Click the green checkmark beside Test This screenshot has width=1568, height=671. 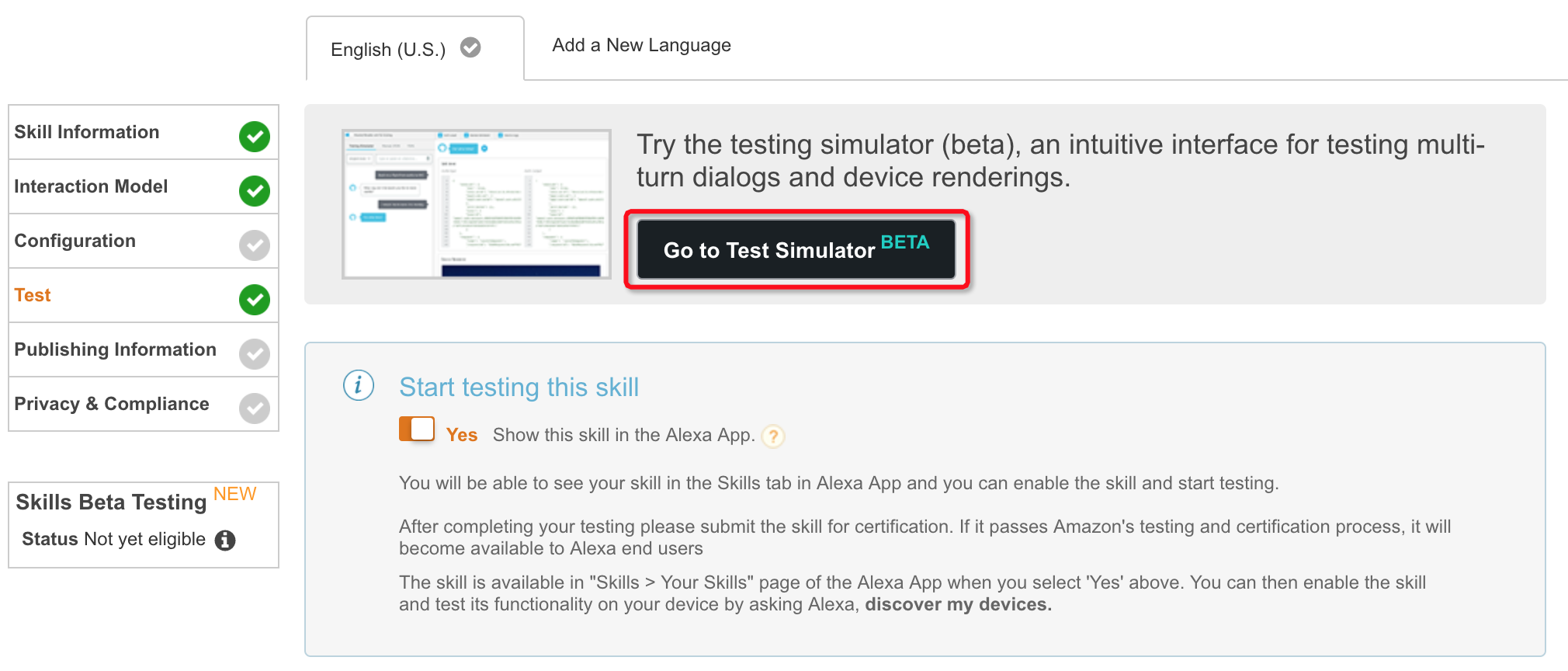click(x=254, y=300)
